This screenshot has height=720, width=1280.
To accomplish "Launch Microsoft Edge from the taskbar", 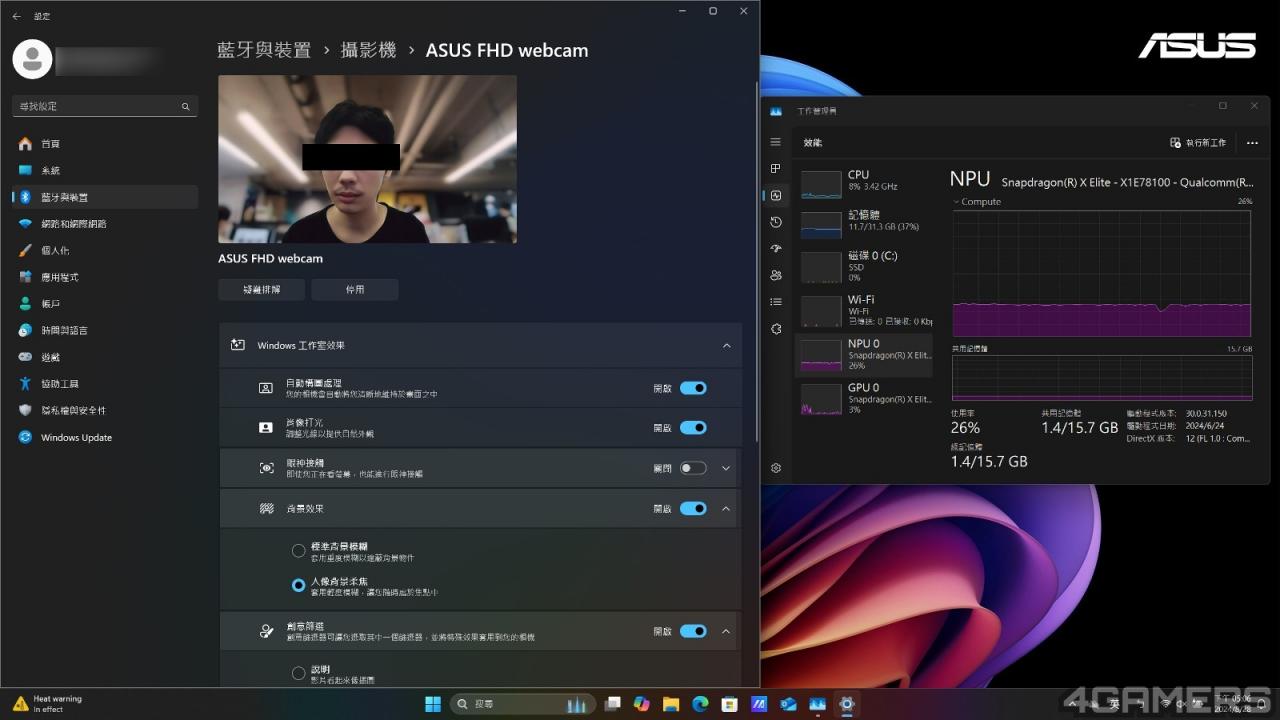I will point(700,704).
